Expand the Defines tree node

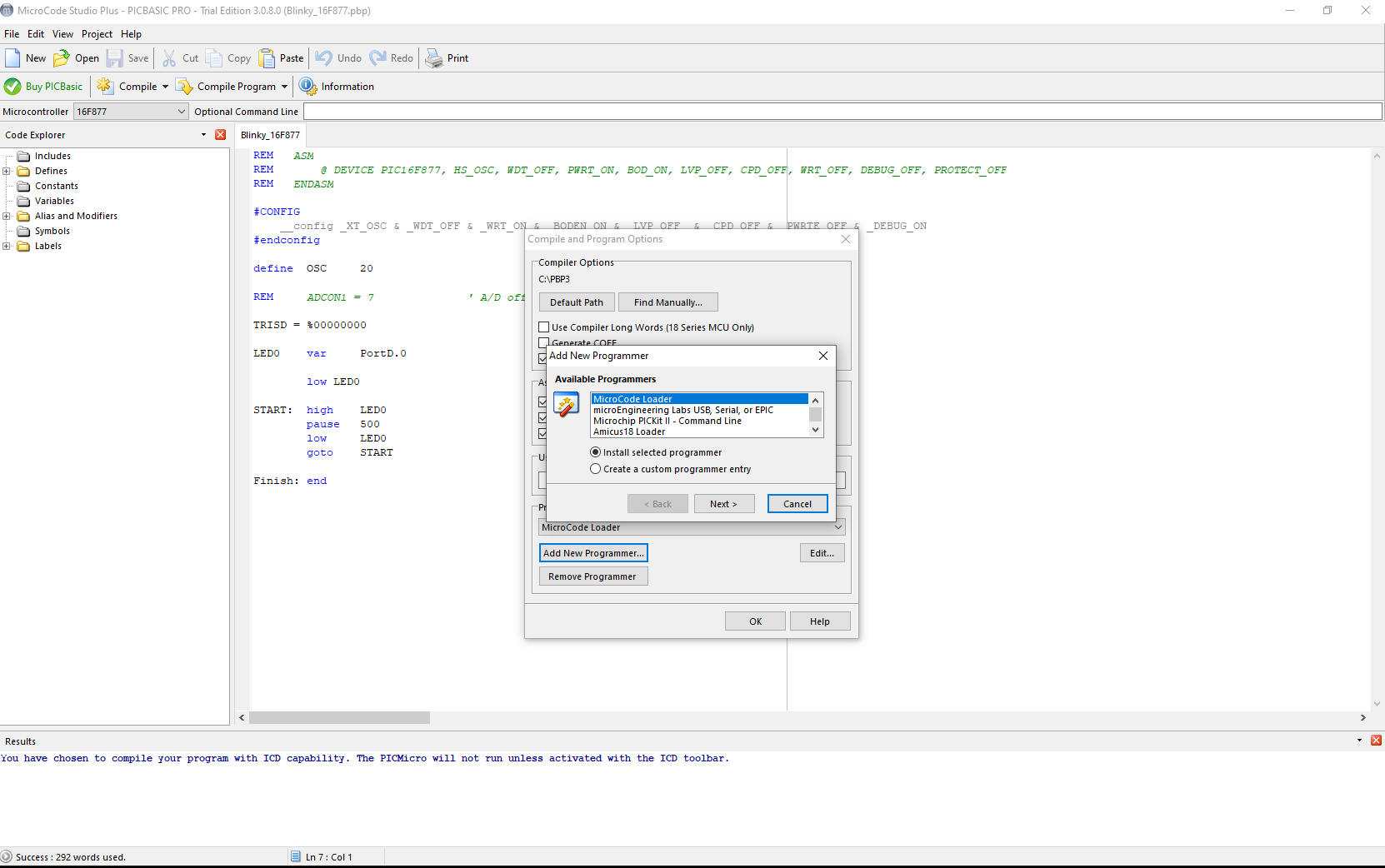(x=7, y=172)
